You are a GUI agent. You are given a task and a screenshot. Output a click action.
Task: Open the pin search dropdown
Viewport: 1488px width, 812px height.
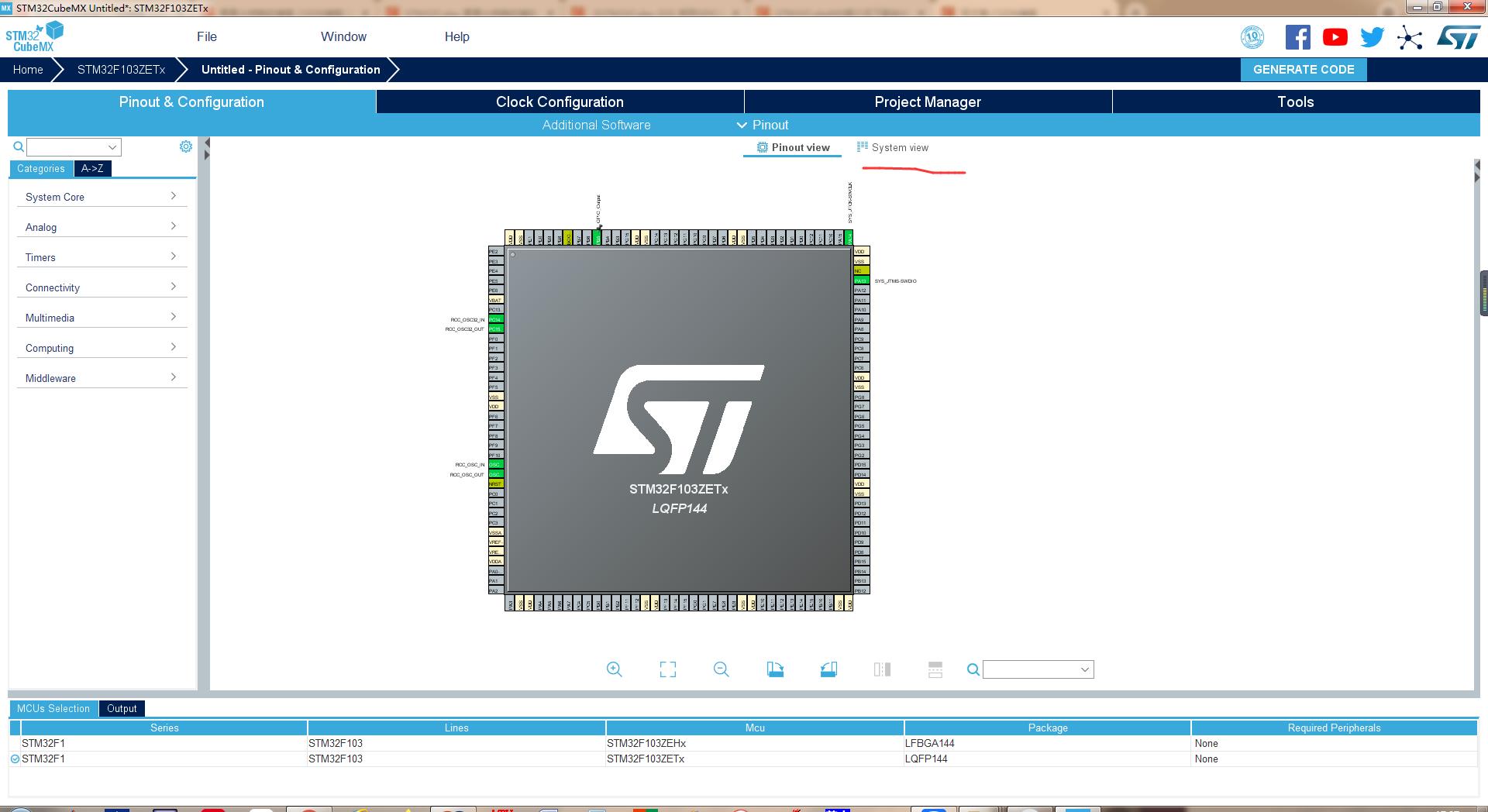click(1085, 669)
